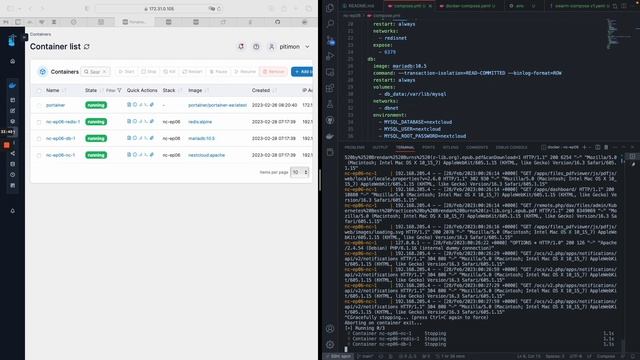640x360 pixels.
Task: Open logs quick action for nc-ep06-nc-1
Action: click(x=129, y=155)
